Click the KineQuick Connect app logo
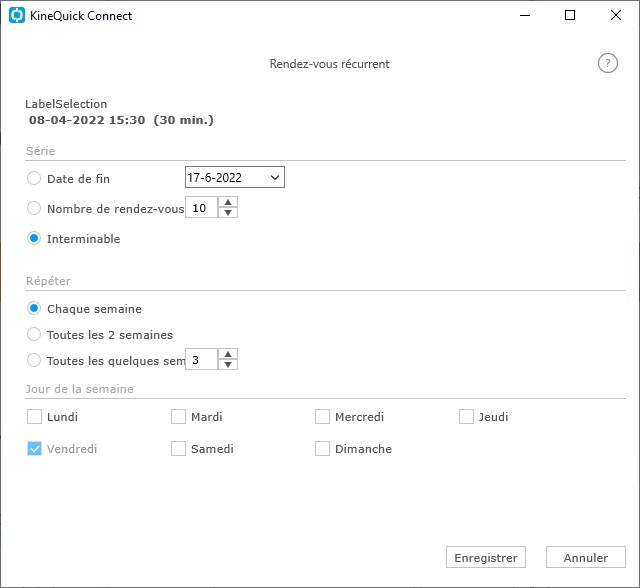 tap(17, 16)
